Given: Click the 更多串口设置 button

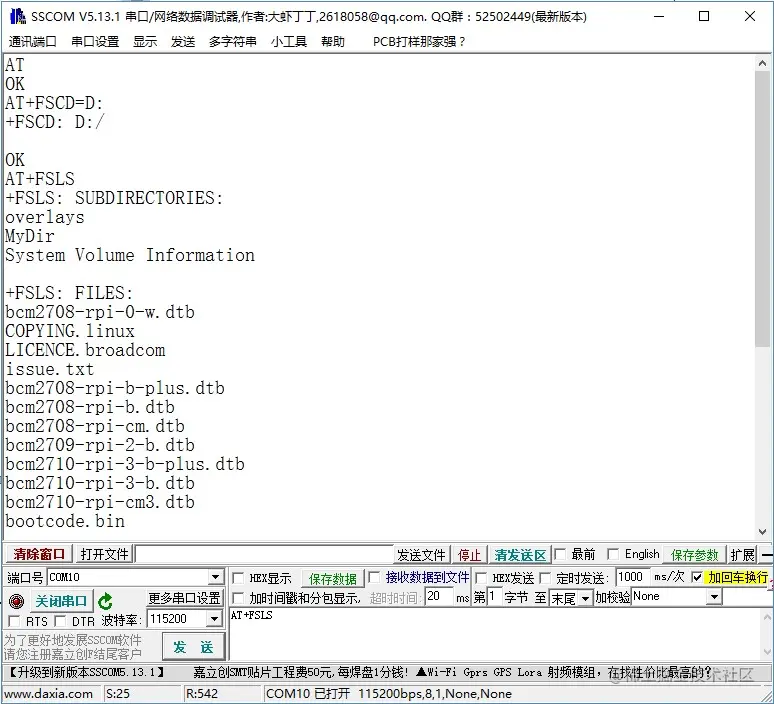Looking at the screenshot, I should [185, 598].
